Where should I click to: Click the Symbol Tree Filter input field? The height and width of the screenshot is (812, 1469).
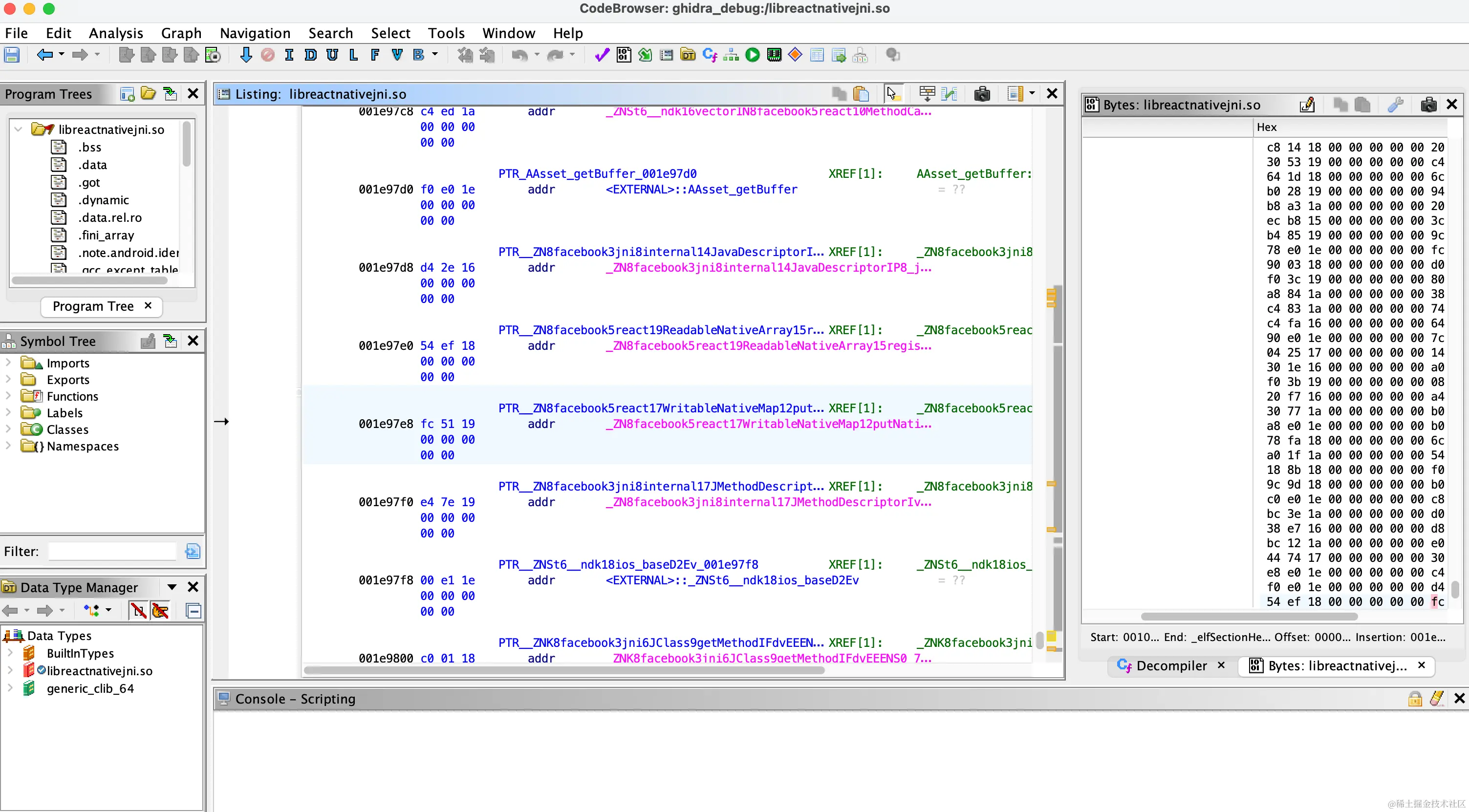click(x=112, y=552)
